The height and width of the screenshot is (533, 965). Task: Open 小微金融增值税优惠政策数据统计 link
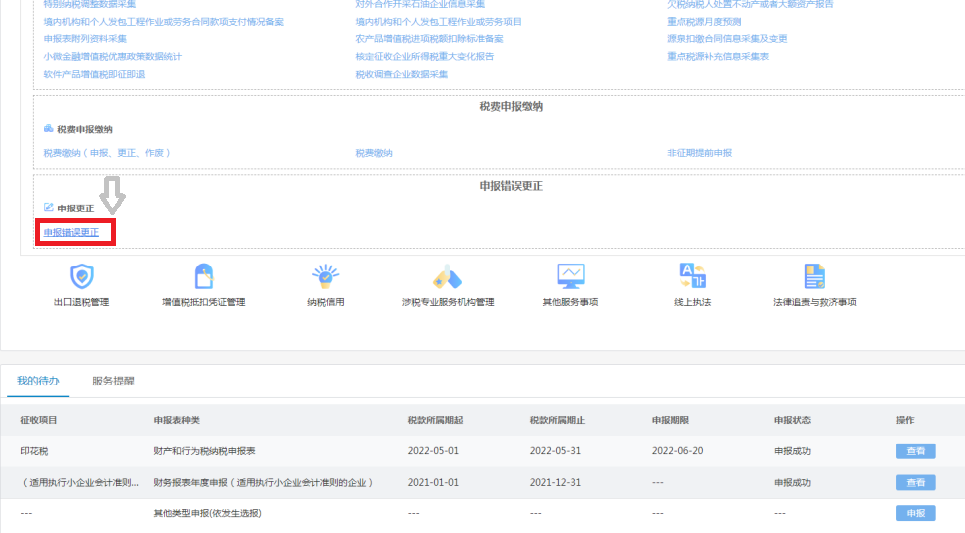113,57
